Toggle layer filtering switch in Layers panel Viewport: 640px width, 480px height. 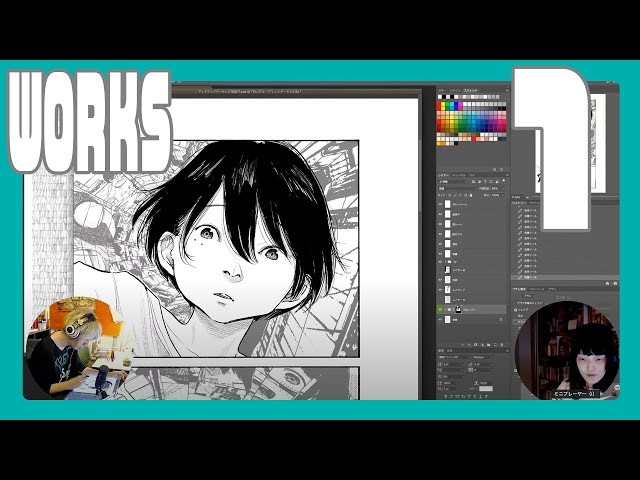click(504, 181)
